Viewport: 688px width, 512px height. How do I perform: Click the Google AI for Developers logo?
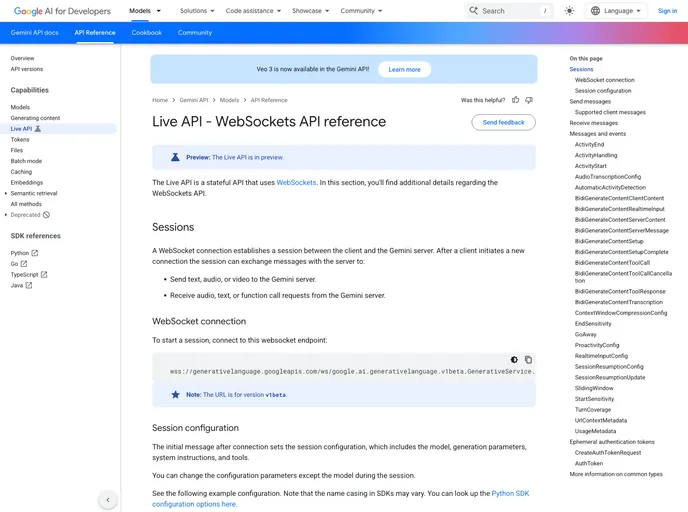[x=62, y=11]
